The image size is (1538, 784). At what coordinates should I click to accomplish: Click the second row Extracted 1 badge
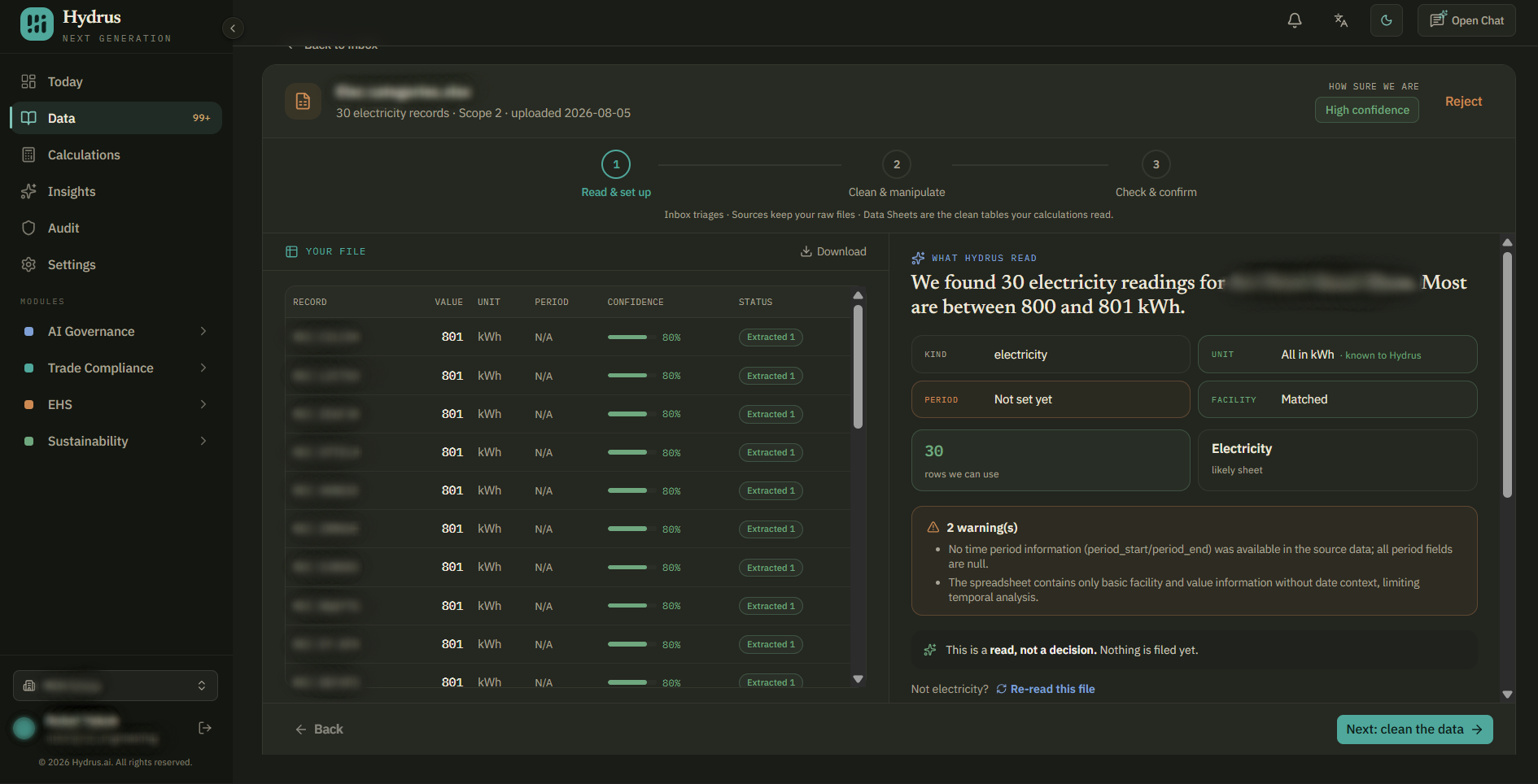click(x=771, y=376)
